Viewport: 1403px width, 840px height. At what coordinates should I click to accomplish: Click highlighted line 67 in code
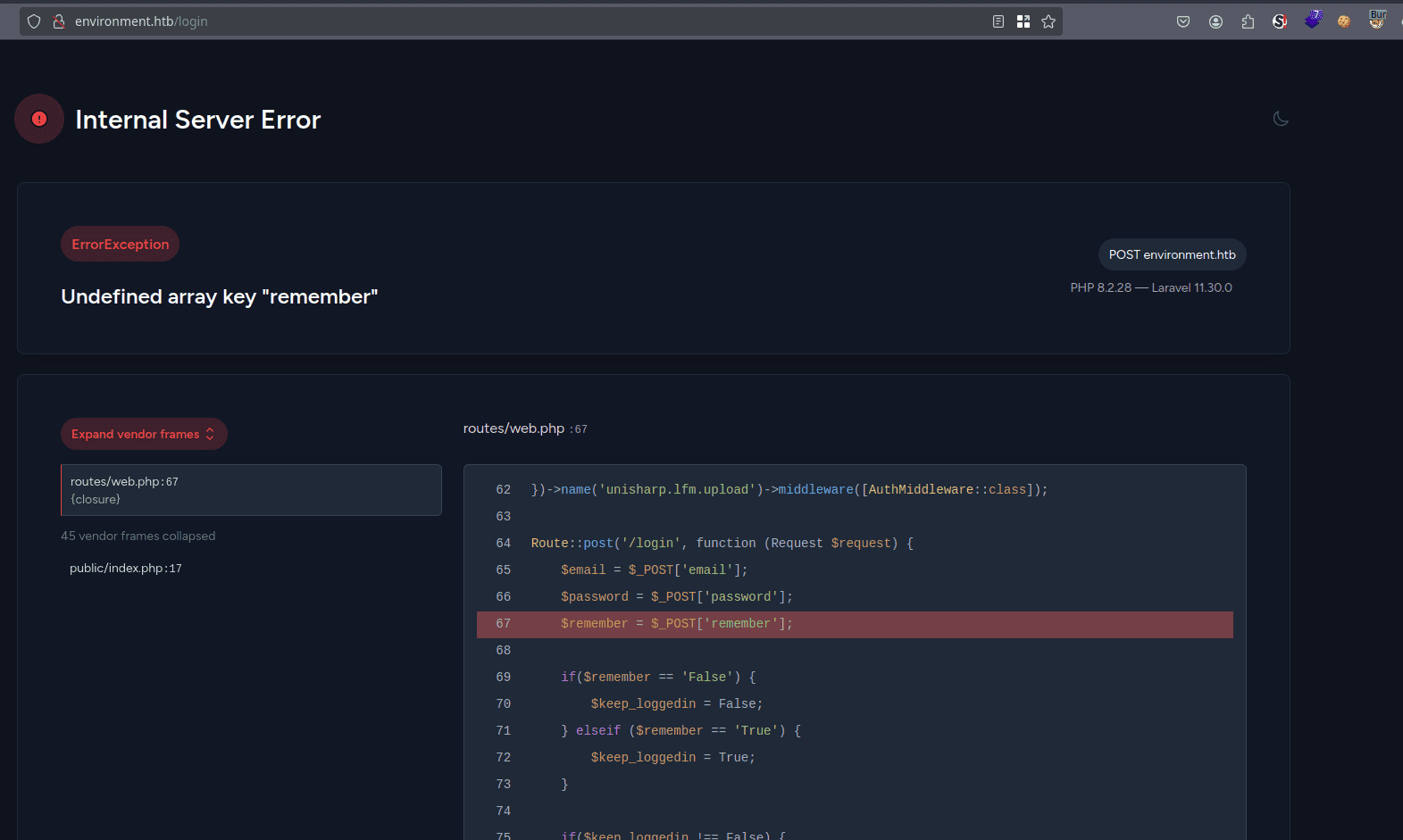[x=855, y=624]
